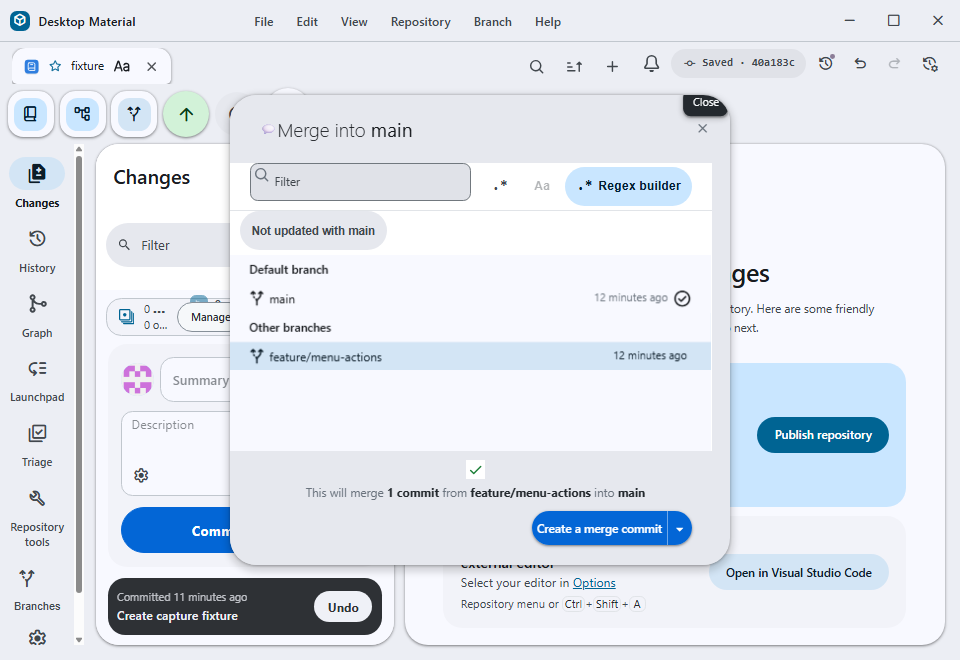This screenshot has height=660, width=960.
Task: Click the undo arrow in top toolbar
Action: coord(860,63)
